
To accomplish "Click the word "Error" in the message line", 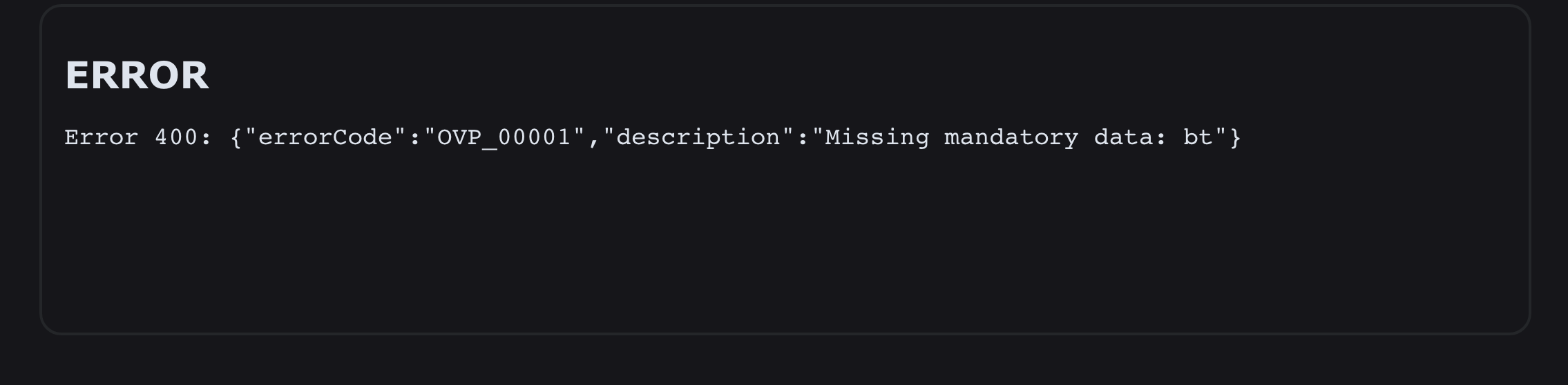I will point(101,137).
